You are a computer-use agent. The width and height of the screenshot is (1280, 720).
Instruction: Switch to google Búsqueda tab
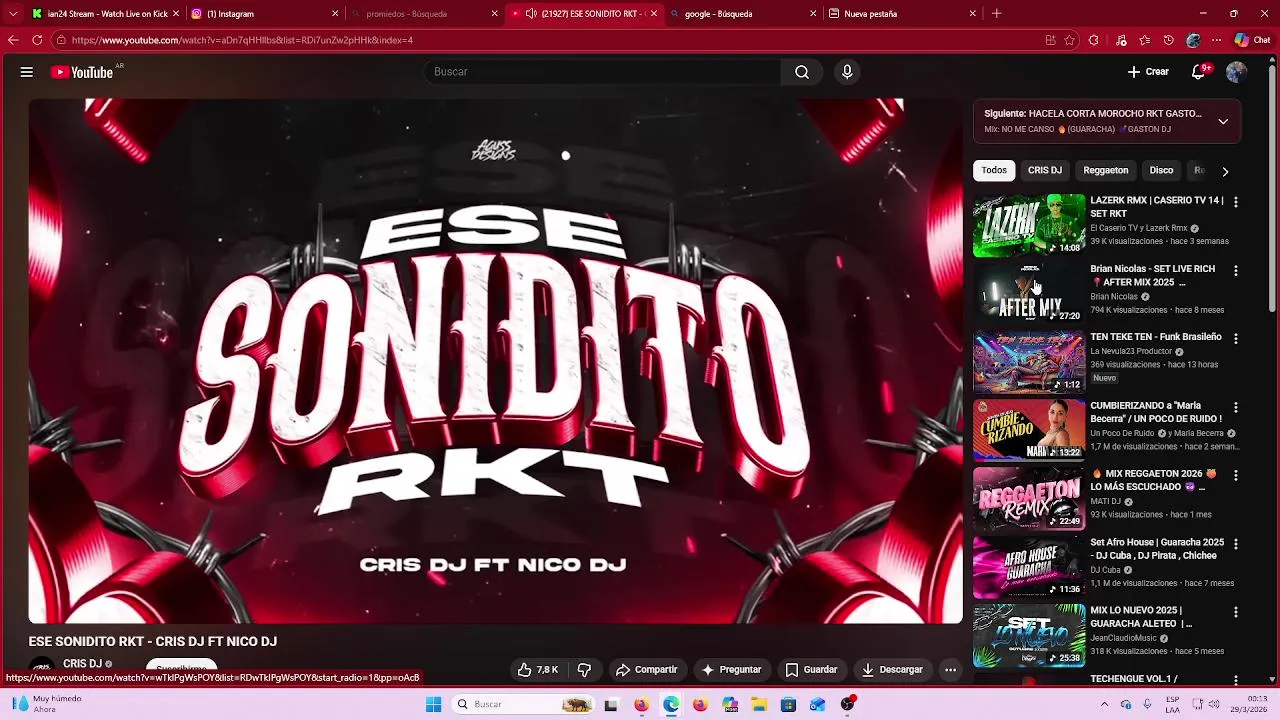[742, 14]
